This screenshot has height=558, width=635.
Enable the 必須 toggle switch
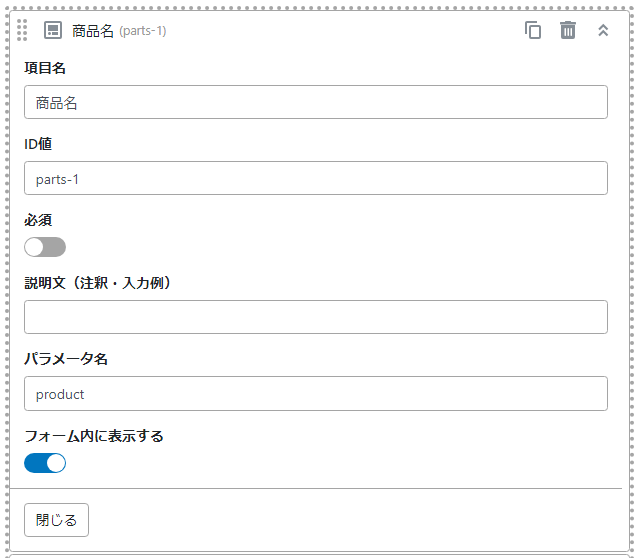point(45,247)
